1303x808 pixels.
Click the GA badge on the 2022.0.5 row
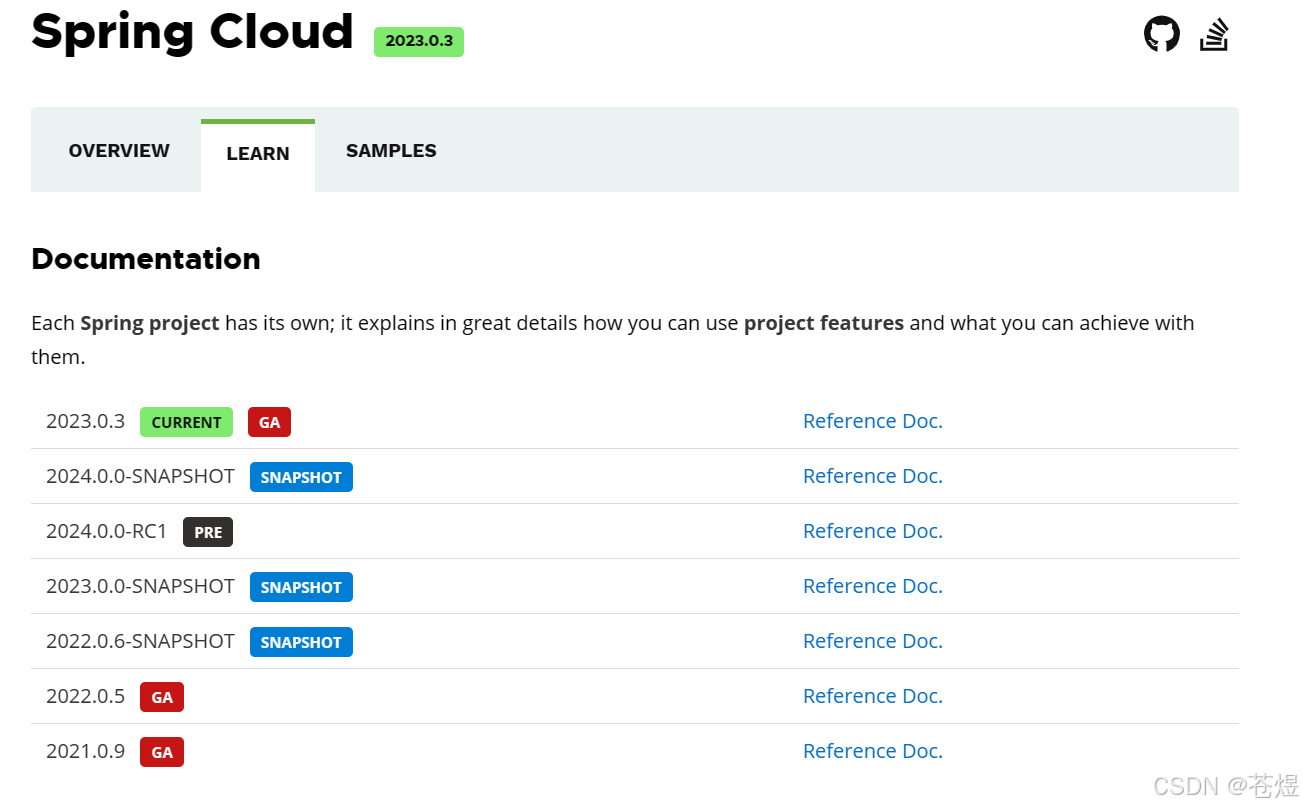tap(161, 697)
